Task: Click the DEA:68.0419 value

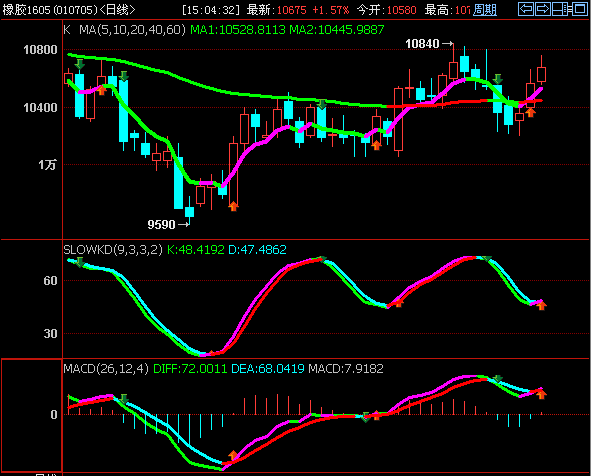Action: (268, 368)
